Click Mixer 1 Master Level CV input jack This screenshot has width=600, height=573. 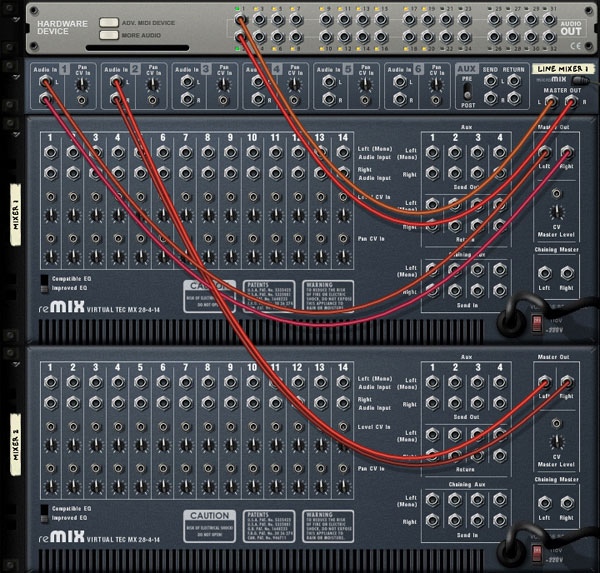tap(556, 193)
